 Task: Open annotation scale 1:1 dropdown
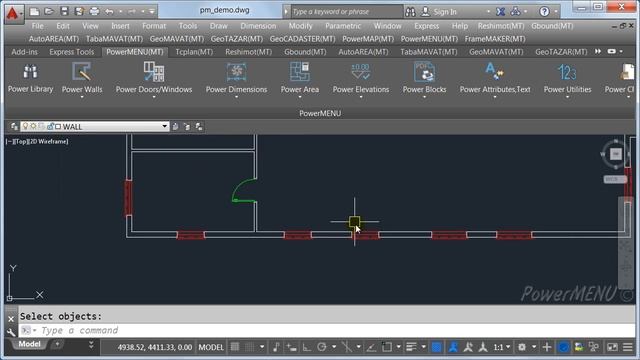point(502,347)
